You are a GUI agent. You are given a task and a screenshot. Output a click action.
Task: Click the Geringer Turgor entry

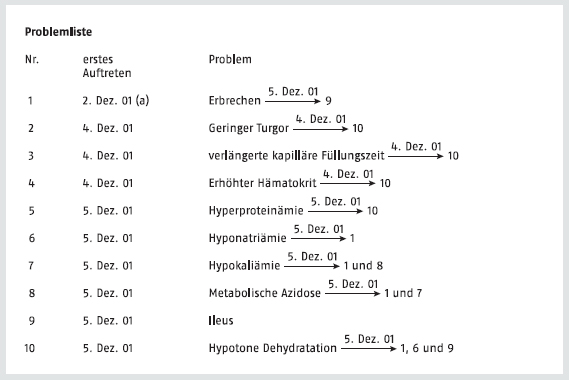click(x=249, y=128)
